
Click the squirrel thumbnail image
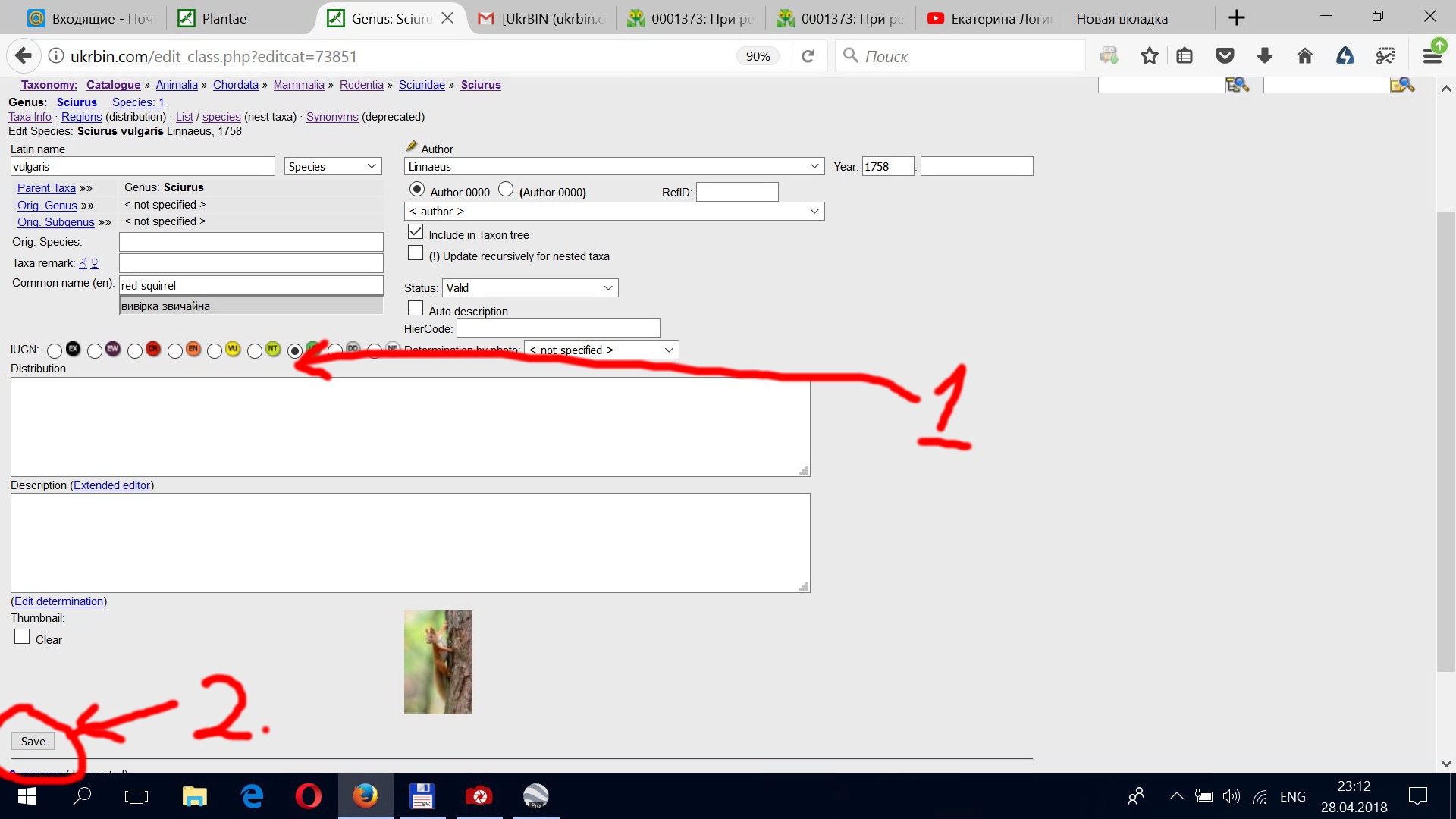[438, 662]
